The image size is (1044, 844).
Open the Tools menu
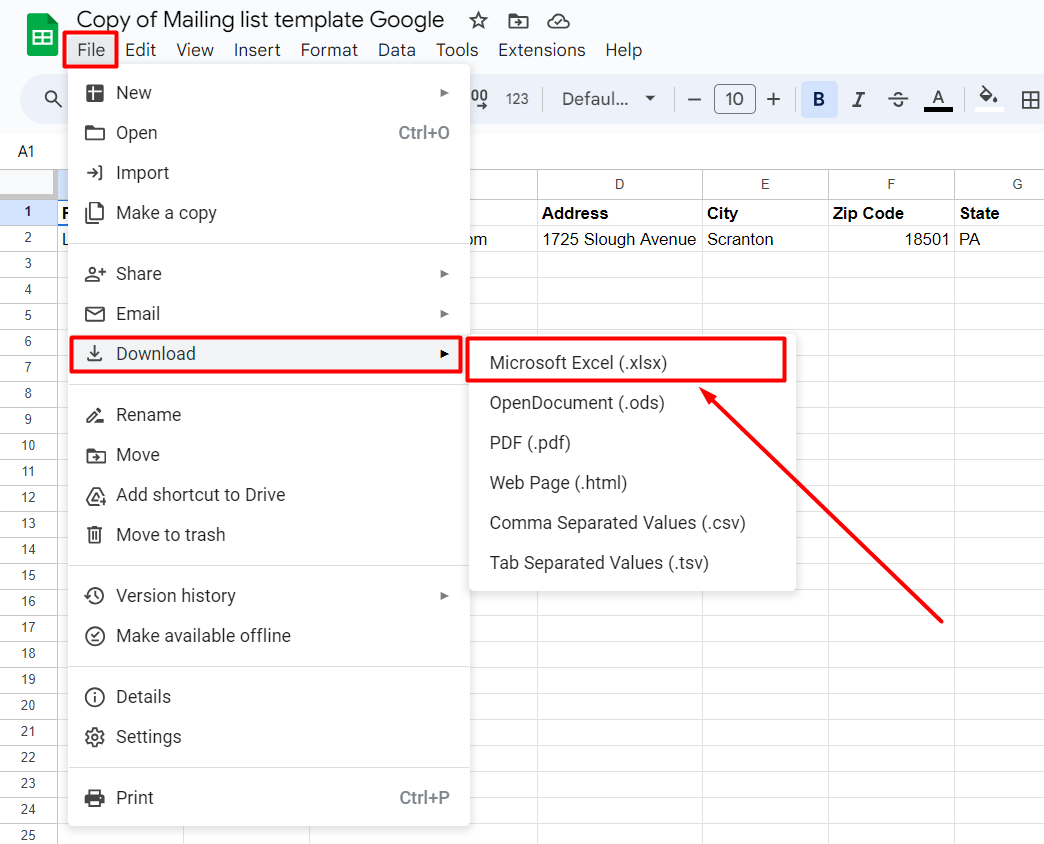457,50
